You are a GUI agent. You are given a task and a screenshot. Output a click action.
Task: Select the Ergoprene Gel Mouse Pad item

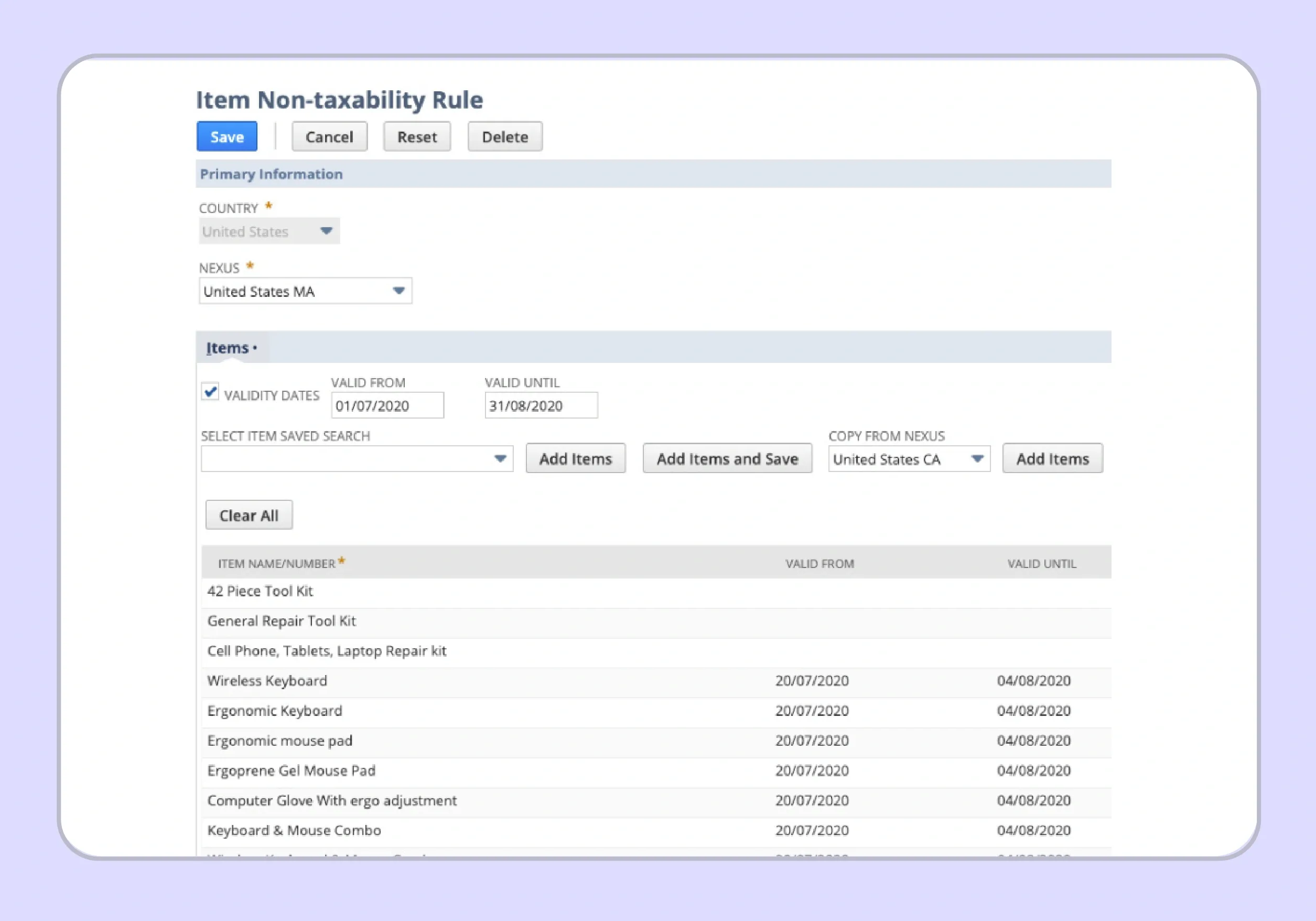291,770
